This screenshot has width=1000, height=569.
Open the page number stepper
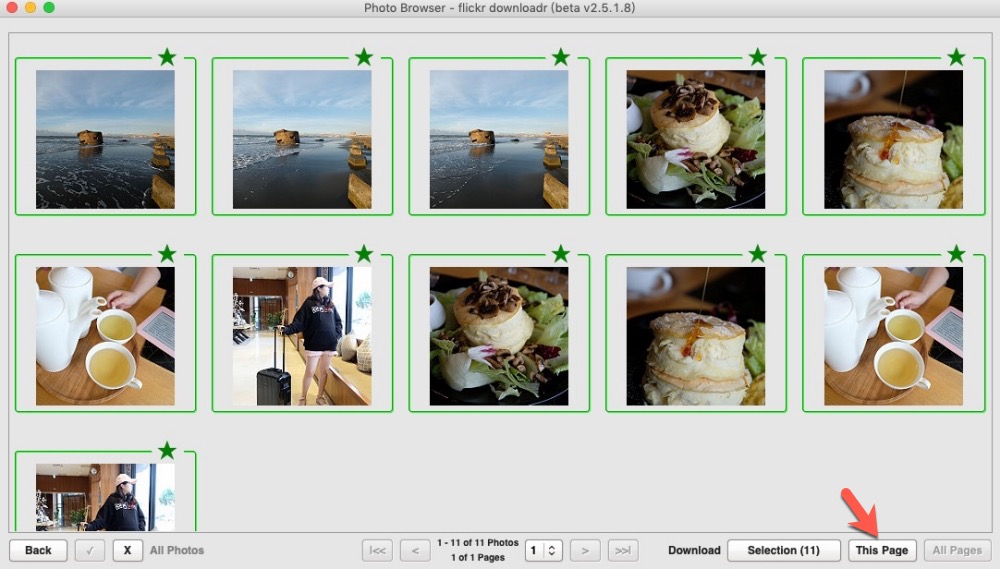click(x=543, y=550)
